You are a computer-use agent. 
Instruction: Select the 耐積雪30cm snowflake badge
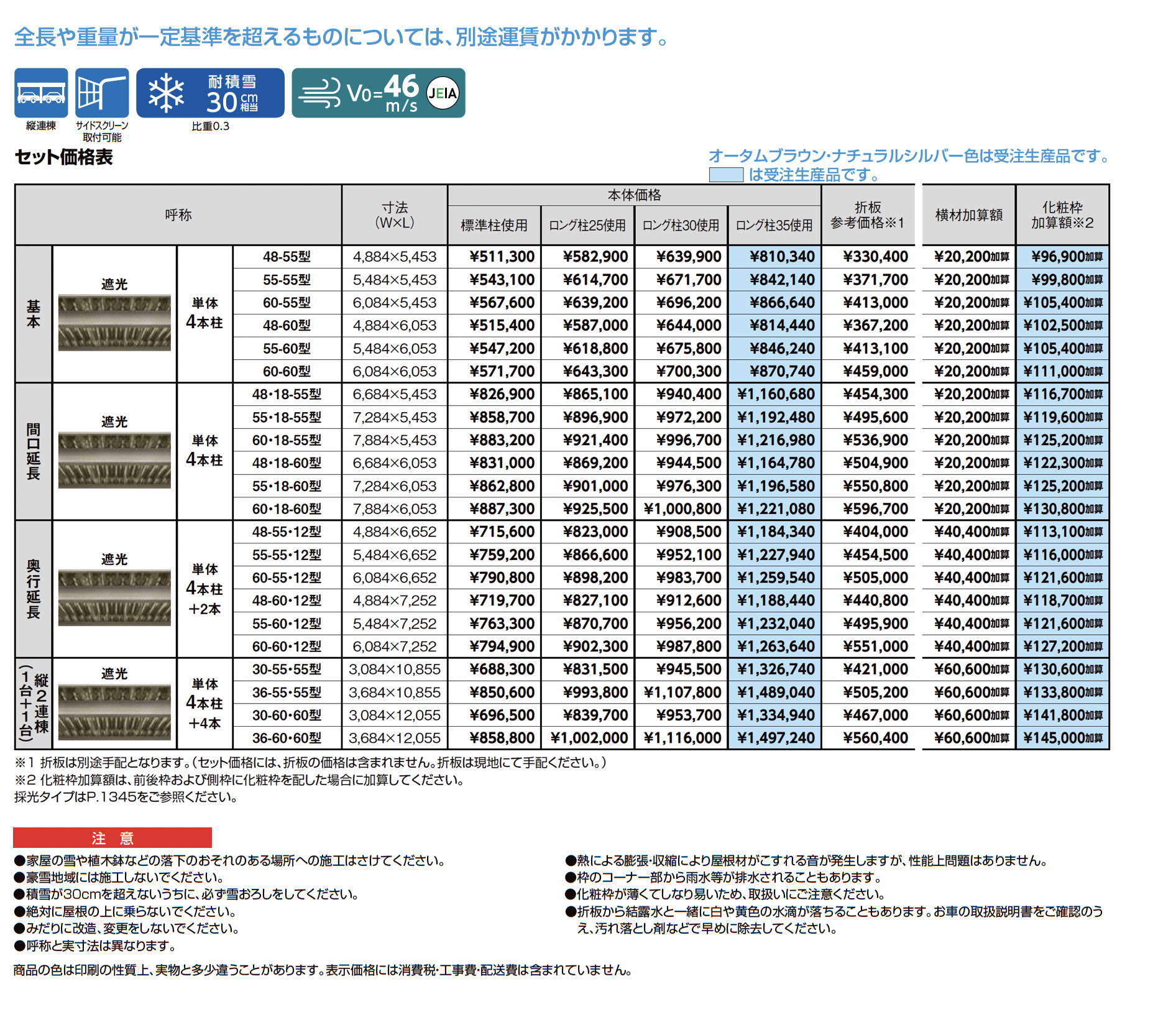pos(210,93)
